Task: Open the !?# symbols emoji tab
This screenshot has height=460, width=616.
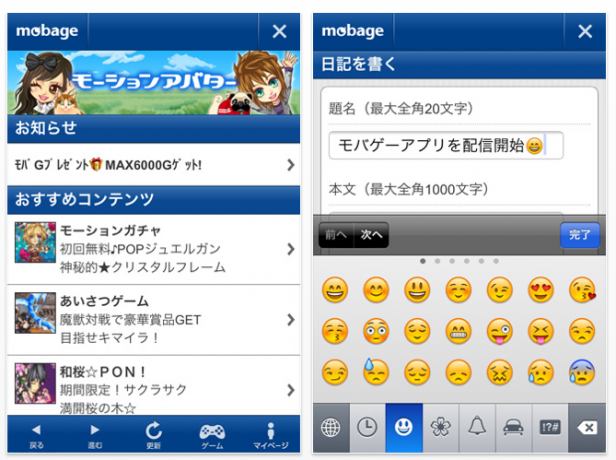Action: [550, 427]
